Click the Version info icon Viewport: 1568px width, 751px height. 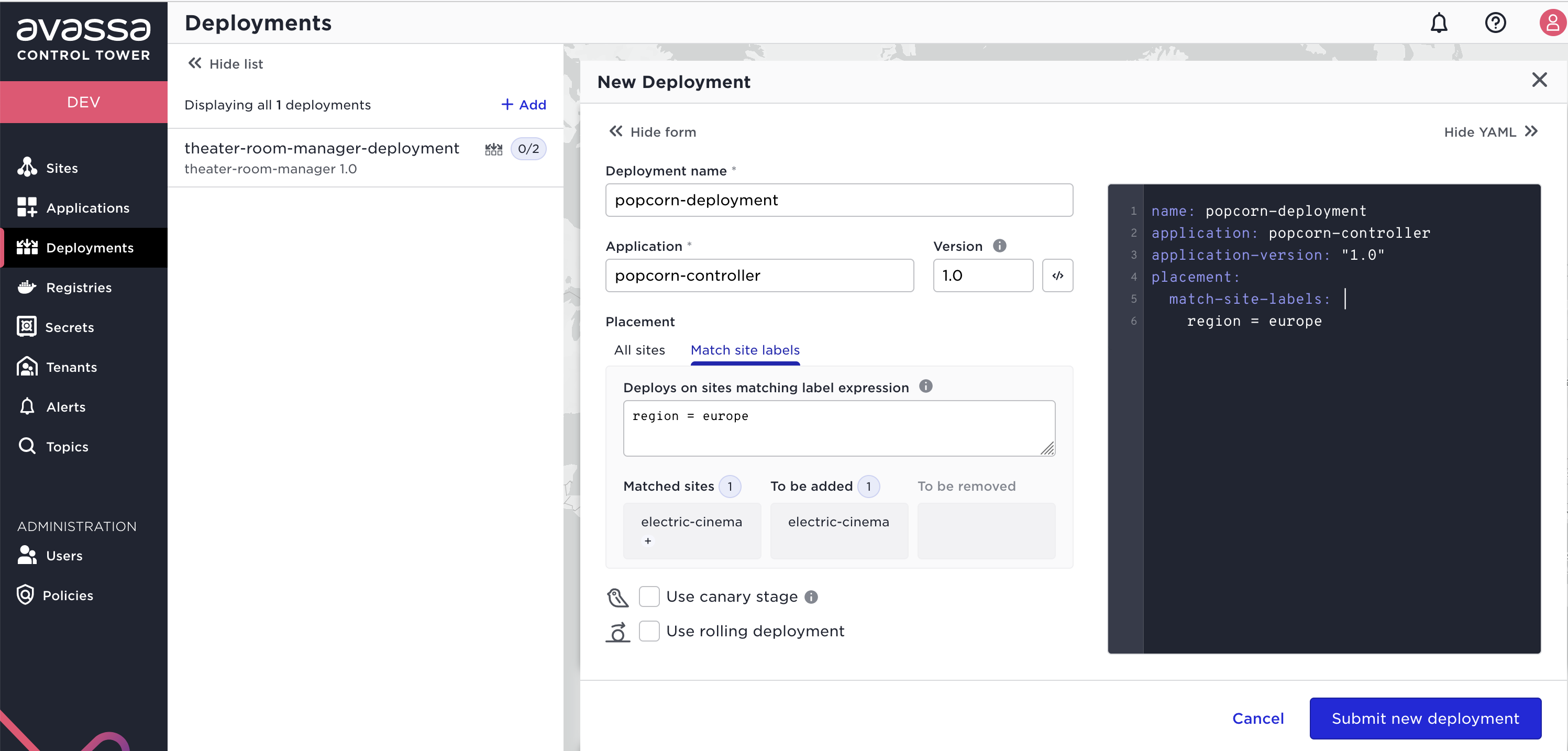pos(999,246)
